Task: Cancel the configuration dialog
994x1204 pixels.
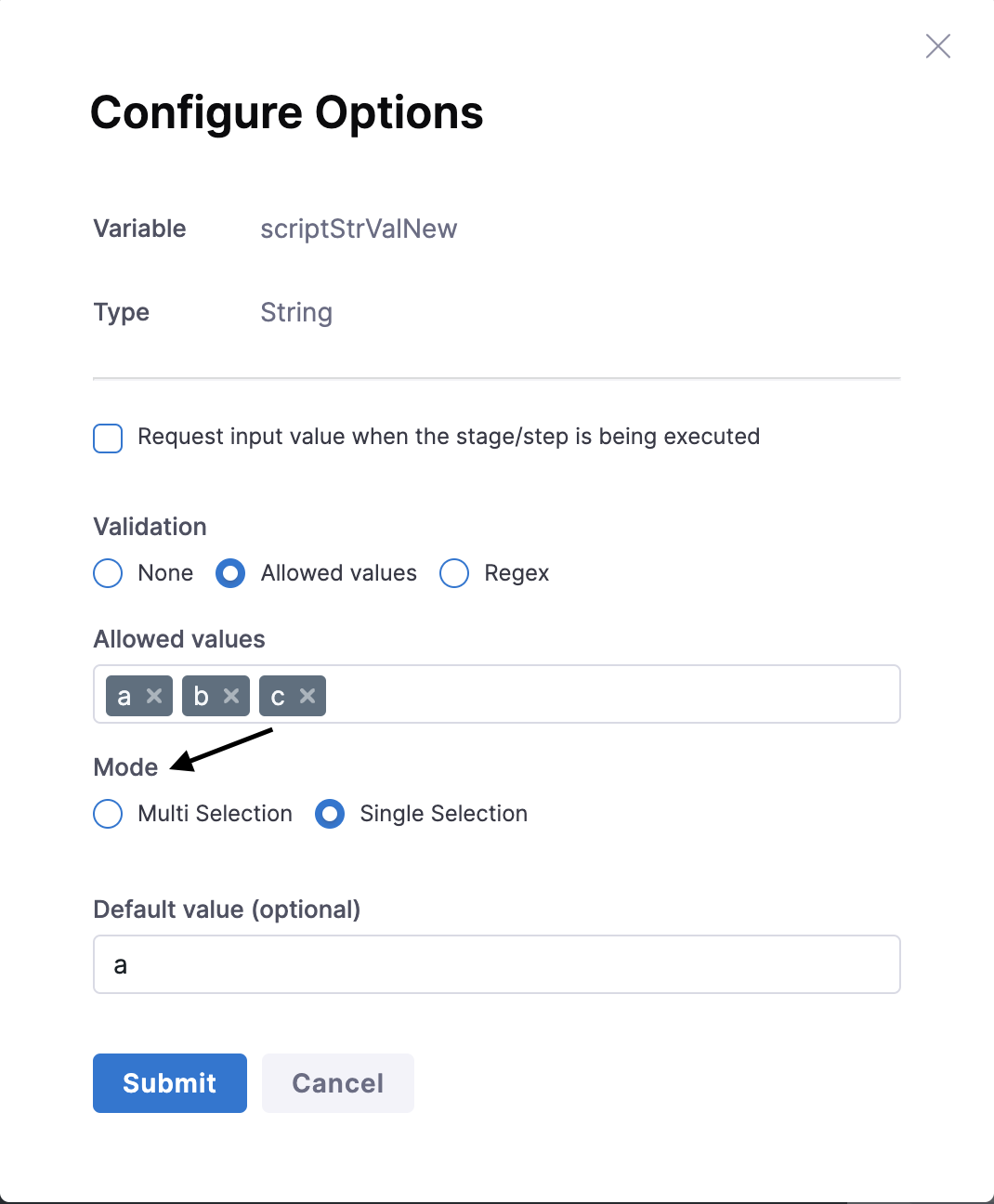Action: pyautogui.click(x=338, y=1083)
